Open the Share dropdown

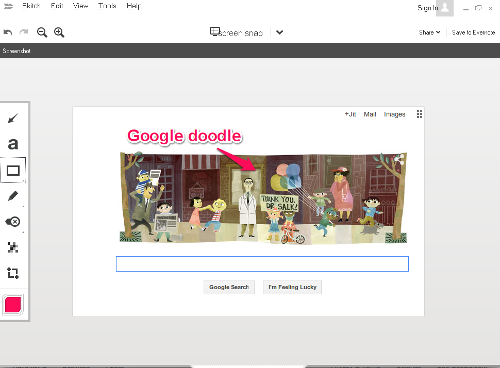click(429, 32)
